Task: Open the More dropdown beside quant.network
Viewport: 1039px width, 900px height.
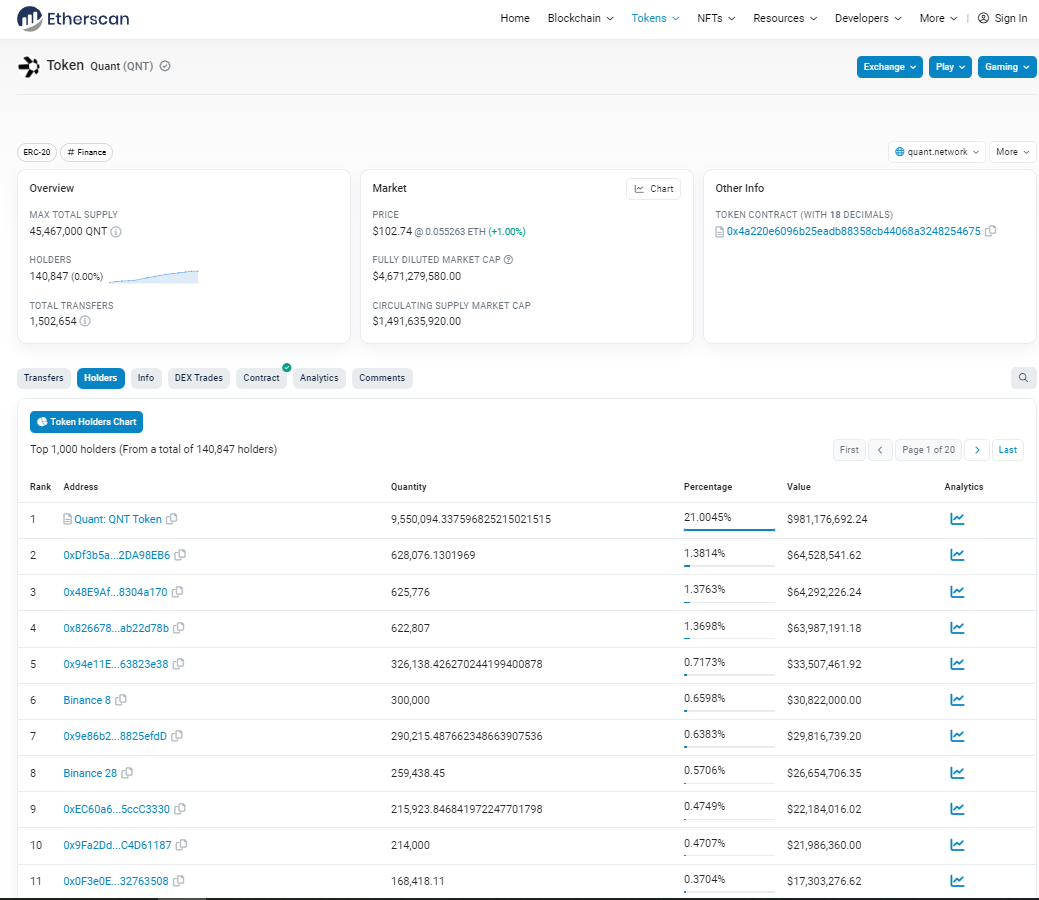Action: point(1012,152)
